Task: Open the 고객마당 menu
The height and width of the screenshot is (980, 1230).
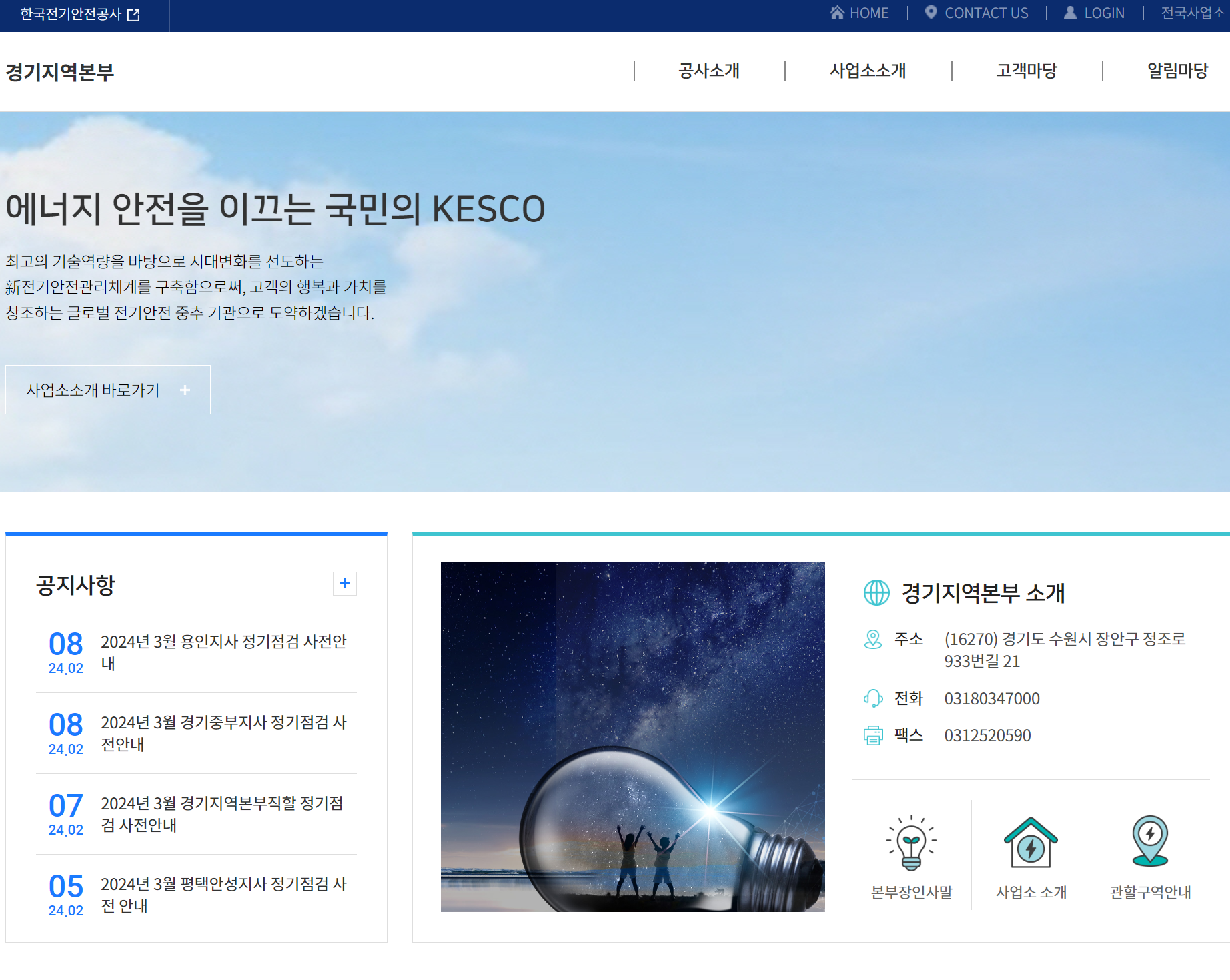Action: 1027,71
